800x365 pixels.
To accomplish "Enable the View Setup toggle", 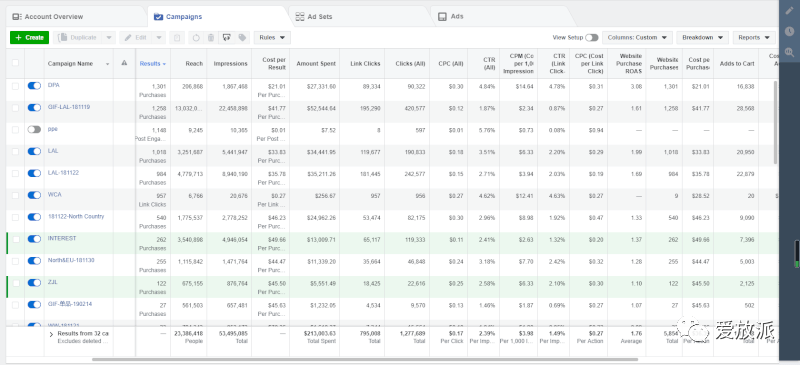I will [x=592, y=38].
